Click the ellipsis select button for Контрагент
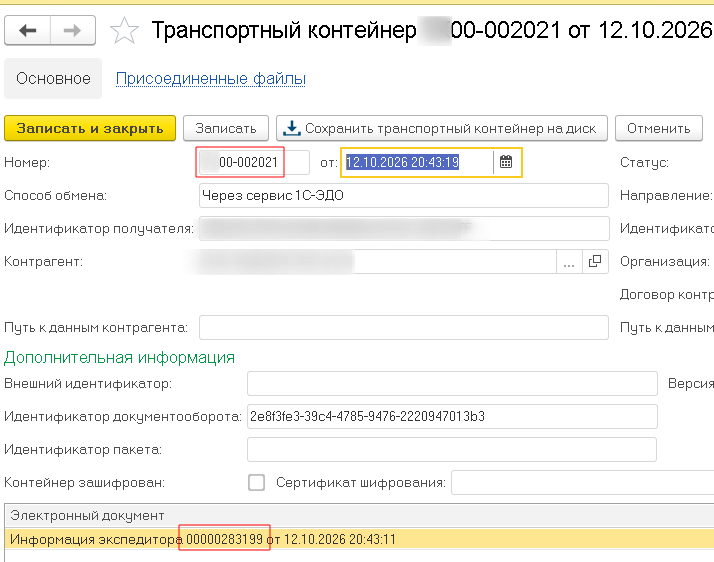Screen dimensions: 714x562 click(x=569, y=261)
